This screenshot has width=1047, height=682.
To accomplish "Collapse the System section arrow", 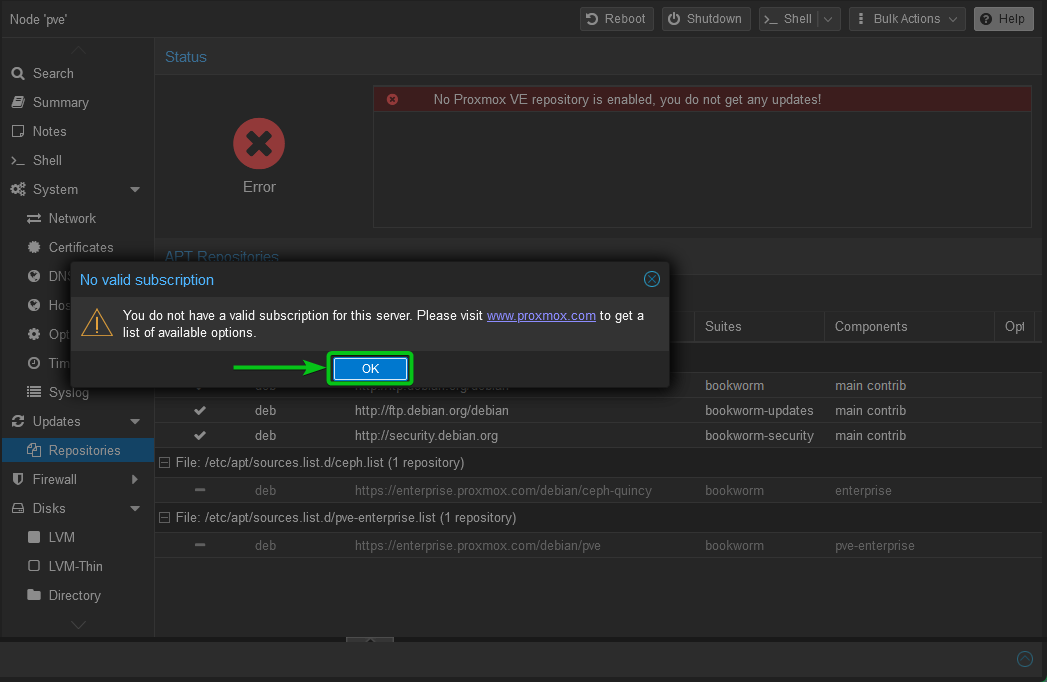I will [x=135, y=190].
